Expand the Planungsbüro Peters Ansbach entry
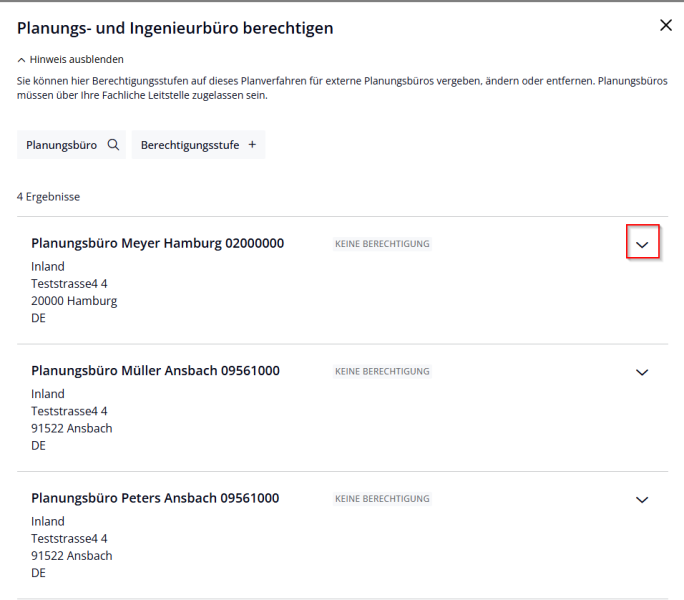Image resolution: width=684 pixels, height=600 pixels. (642, 500)
